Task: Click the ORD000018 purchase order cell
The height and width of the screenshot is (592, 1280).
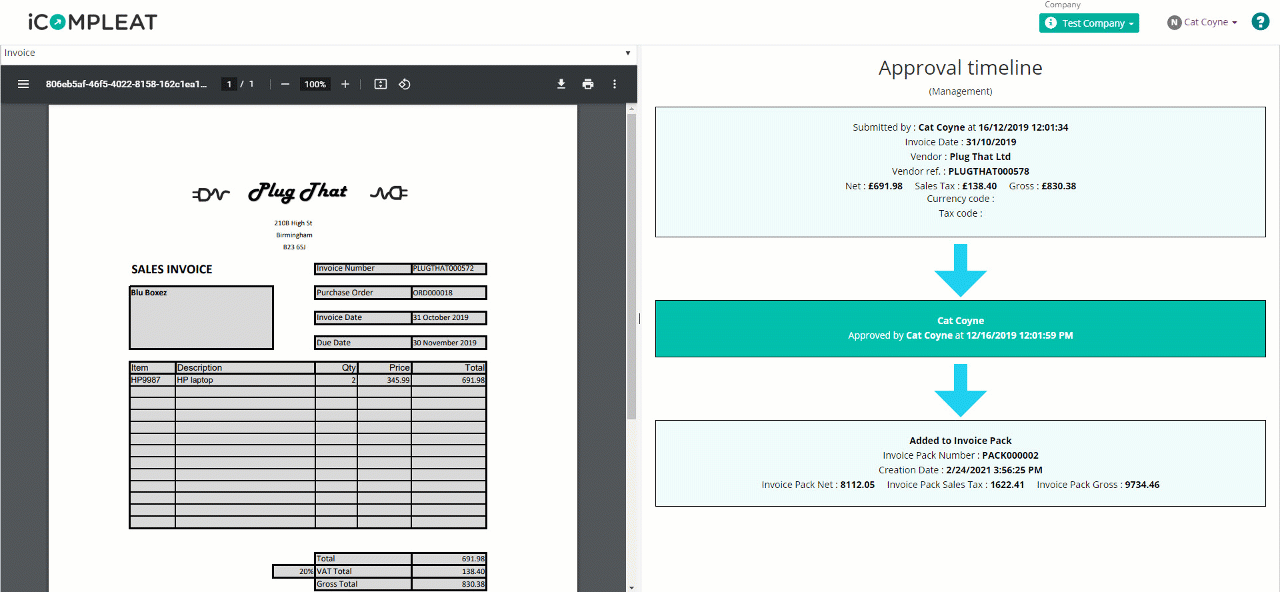Action: (x=449, y=293)
